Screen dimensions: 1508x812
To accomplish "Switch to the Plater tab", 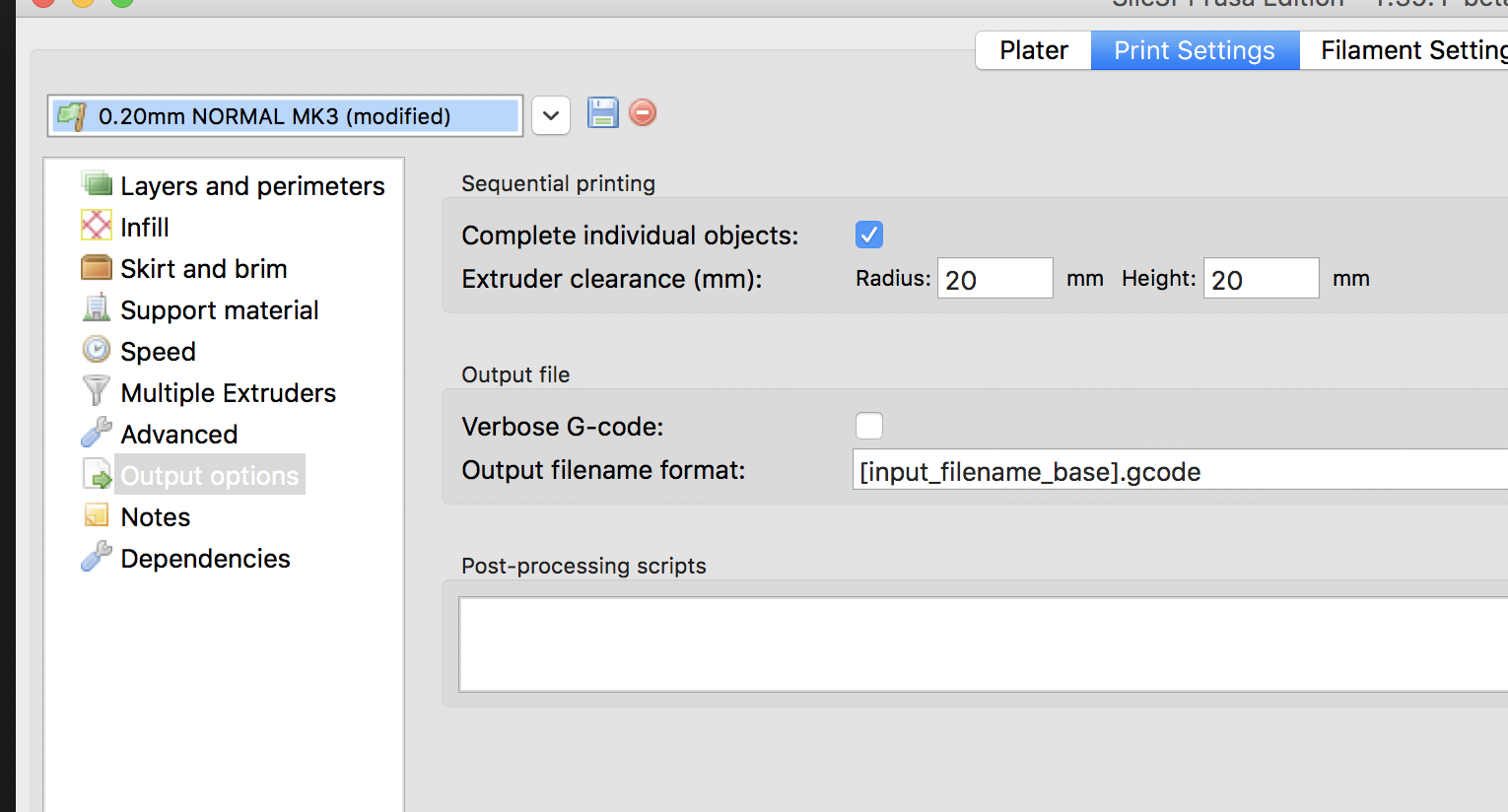I will (1033, 50).
